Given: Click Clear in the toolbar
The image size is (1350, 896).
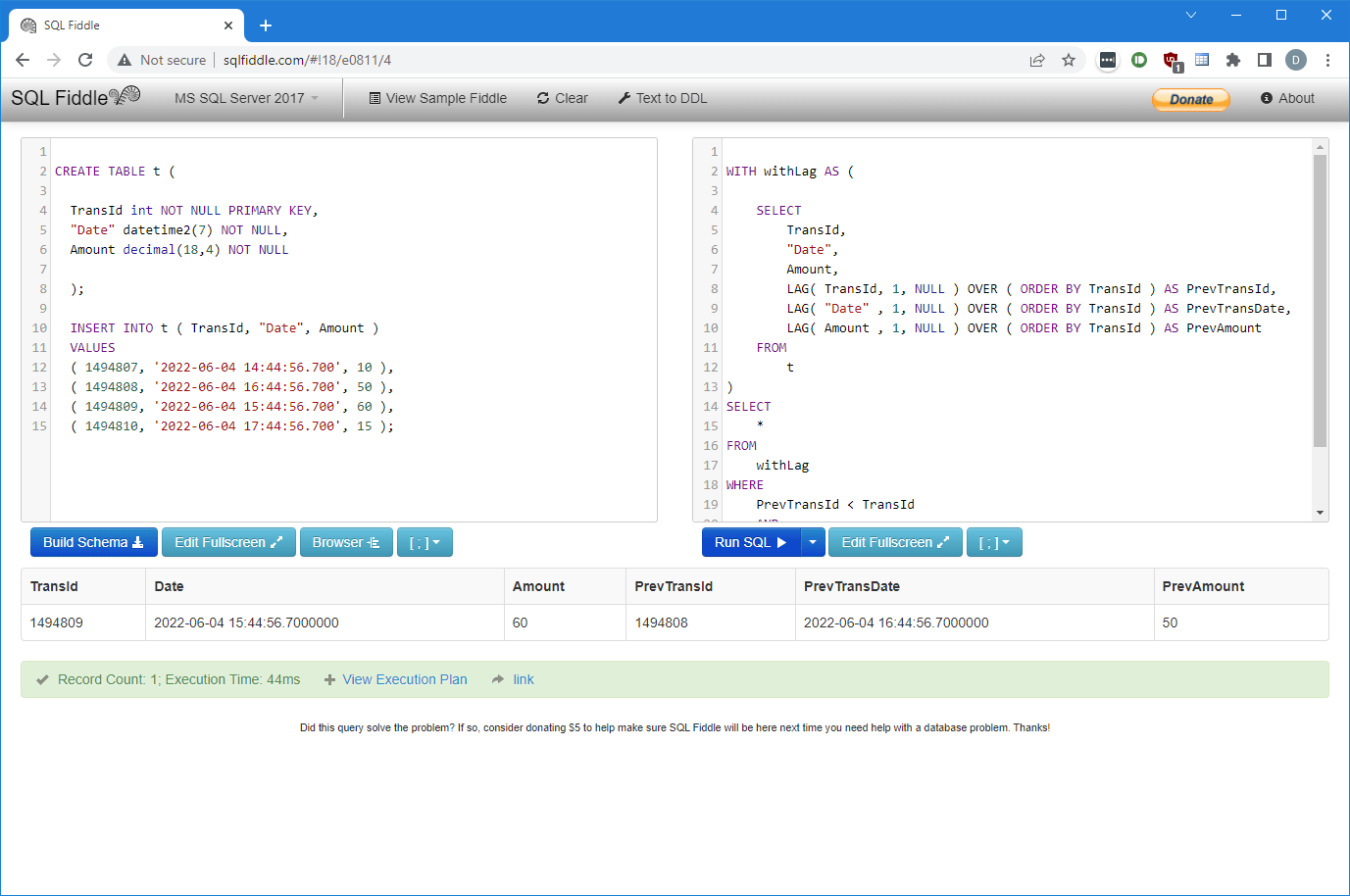Looking at the screenshot, I should tap(563, 98).
